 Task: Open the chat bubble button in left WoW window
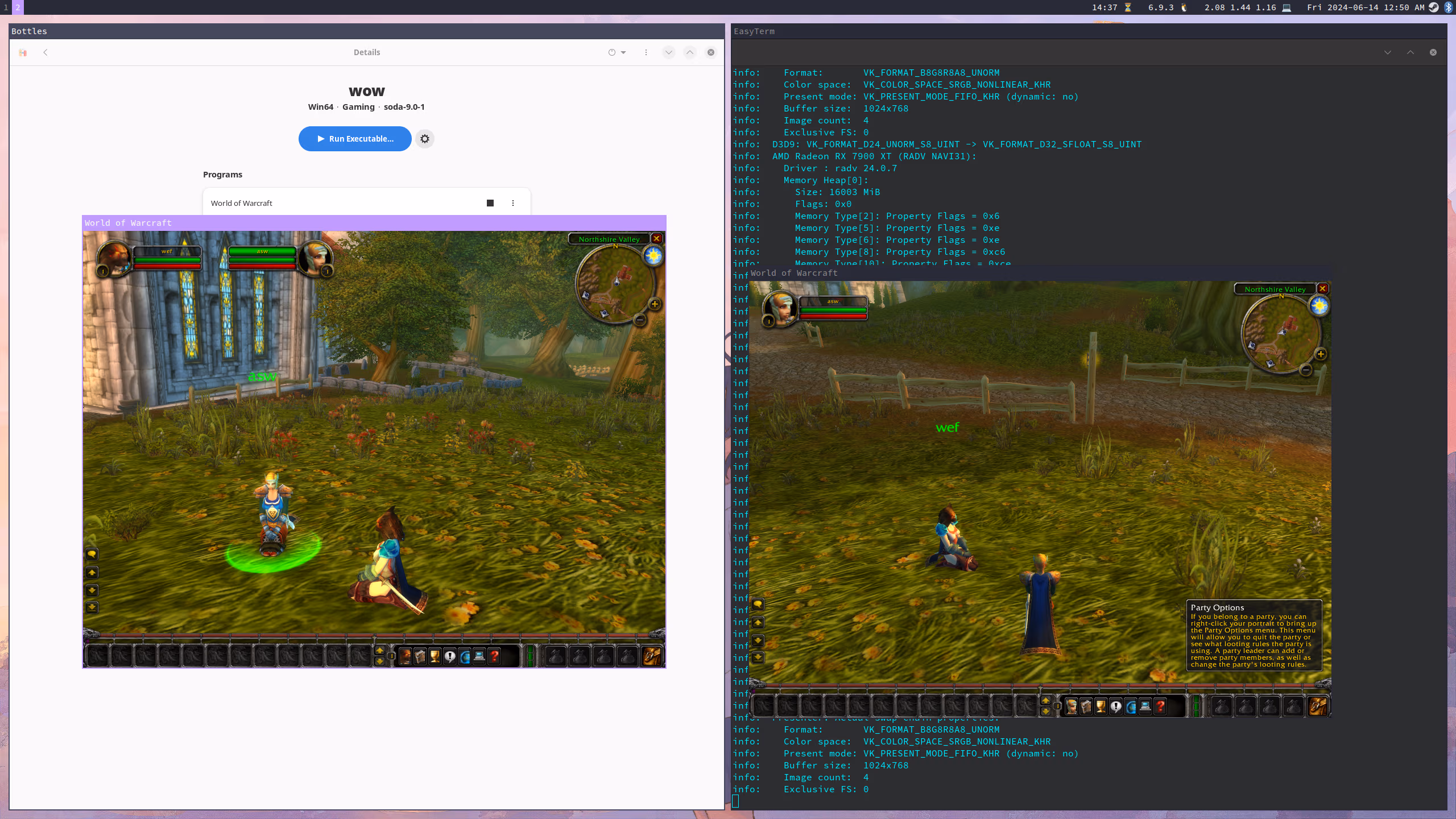tap(92, 554)
